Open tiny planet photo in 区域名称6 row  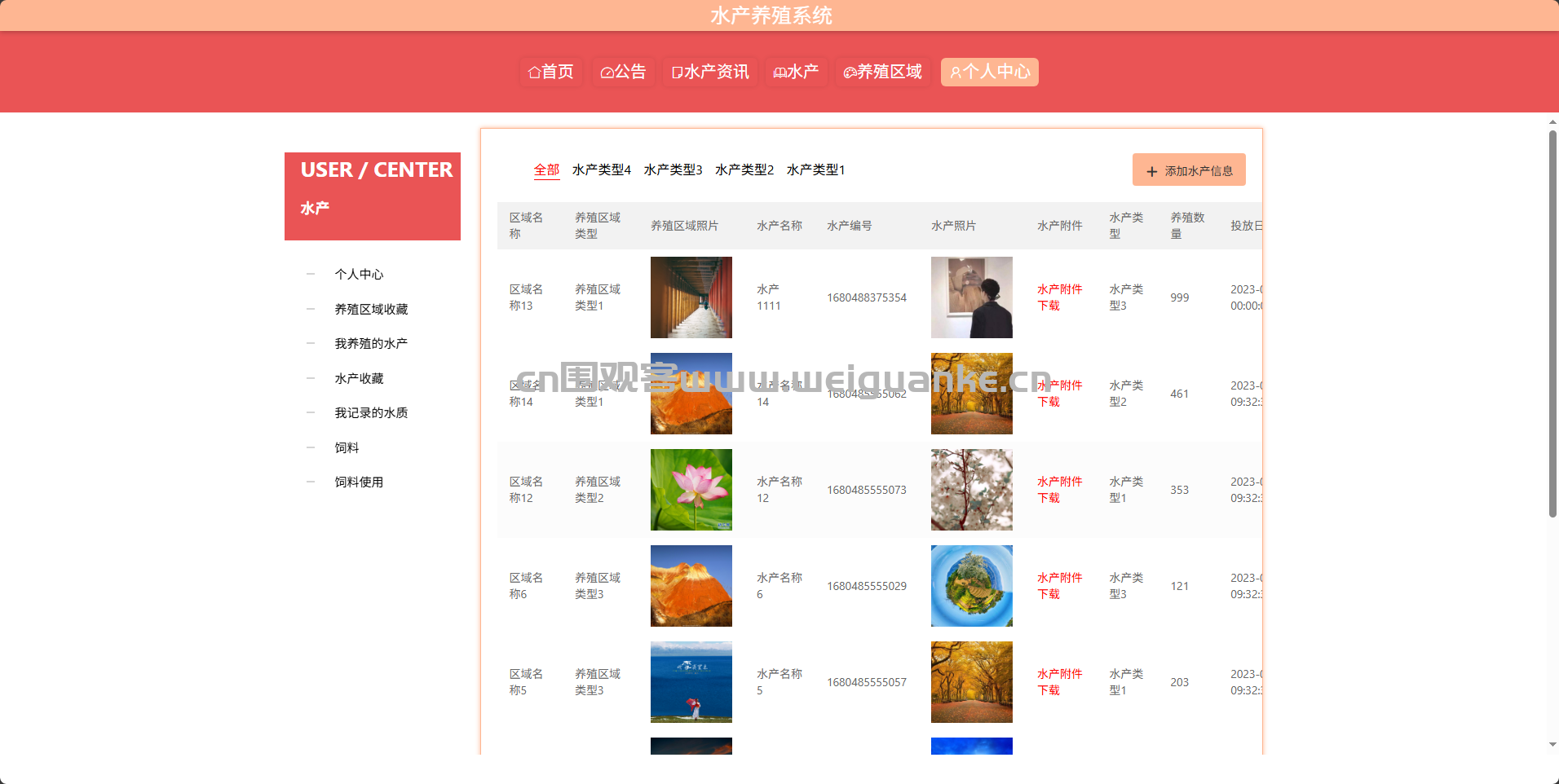972,586
